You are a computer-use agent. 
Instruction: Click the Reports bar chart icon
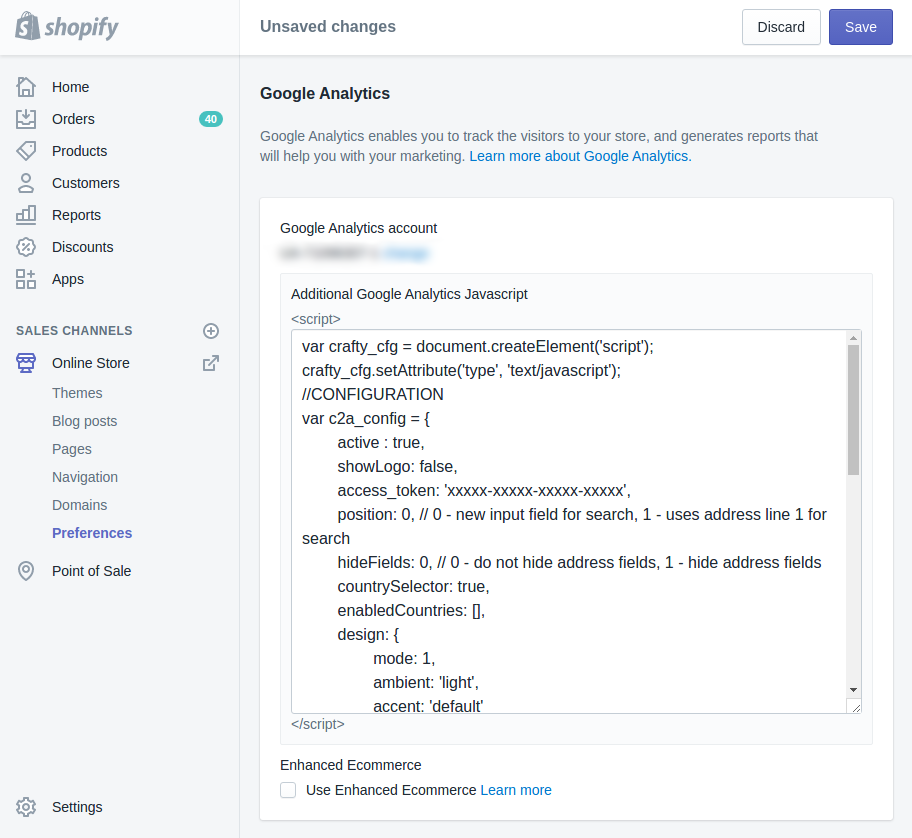(26, 215)
